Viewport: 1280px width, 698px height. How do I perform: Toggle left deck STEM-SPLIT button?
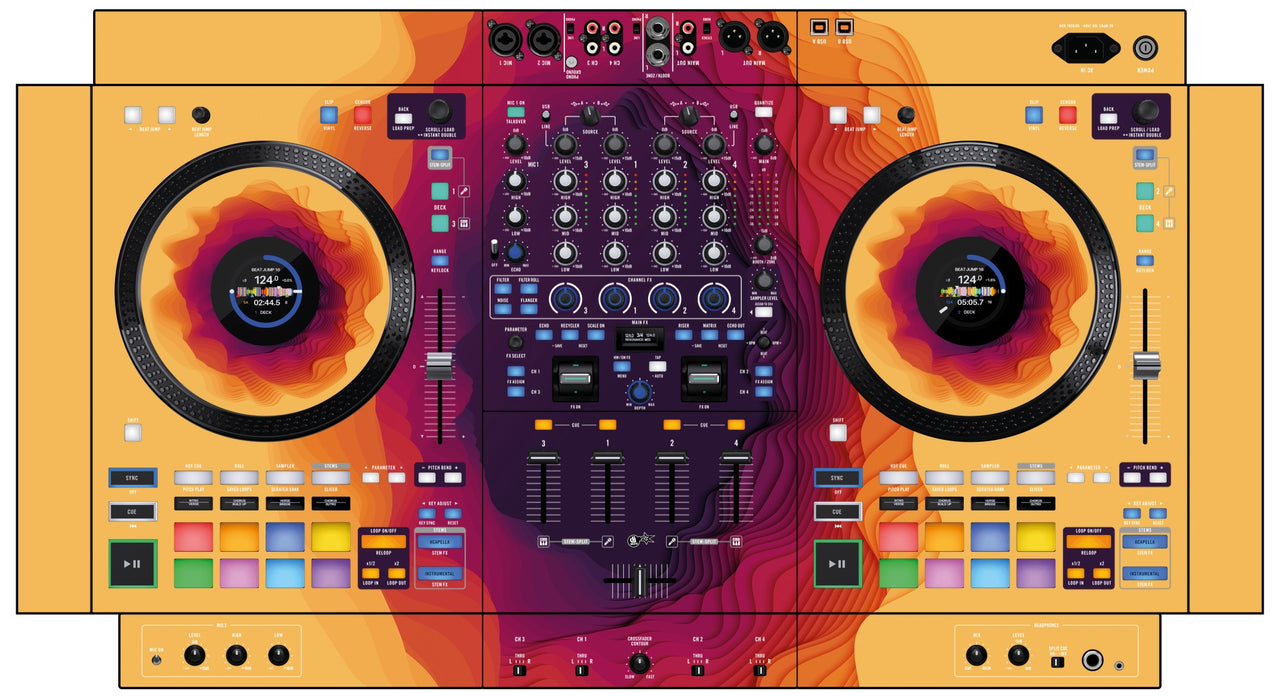coord(440,153)
